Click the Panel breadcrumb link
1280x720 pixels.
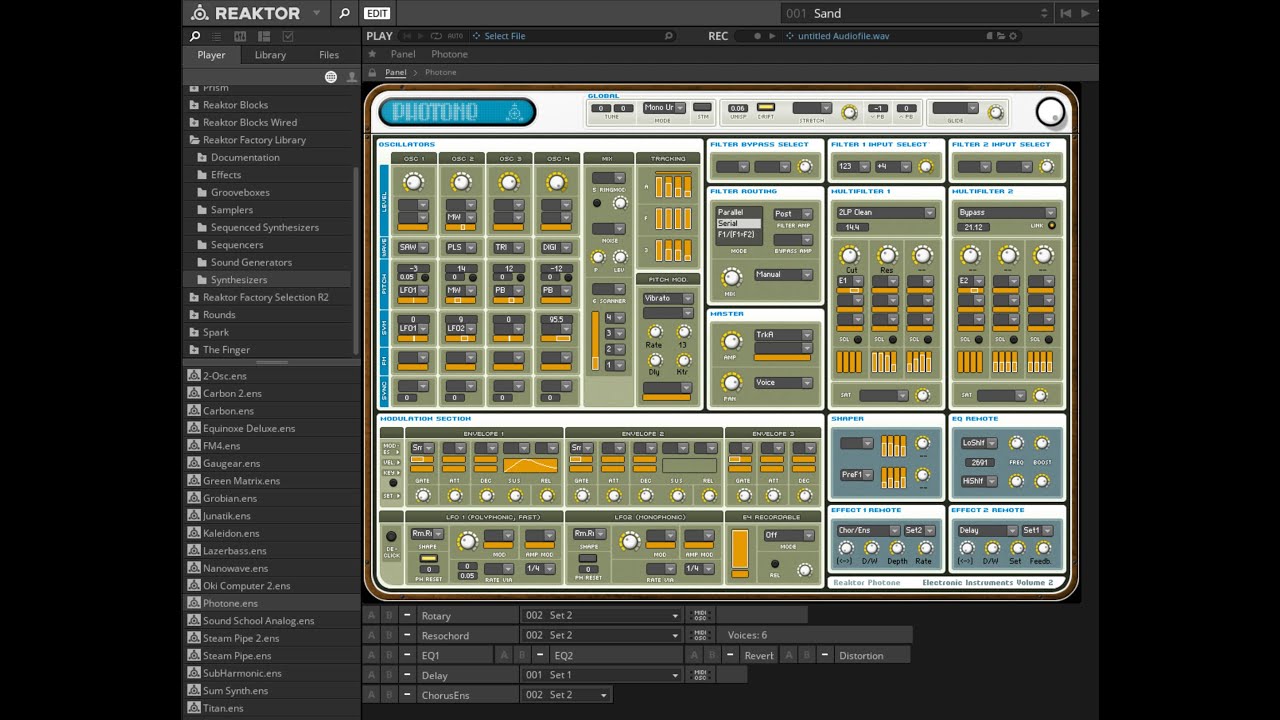(396, 72)
